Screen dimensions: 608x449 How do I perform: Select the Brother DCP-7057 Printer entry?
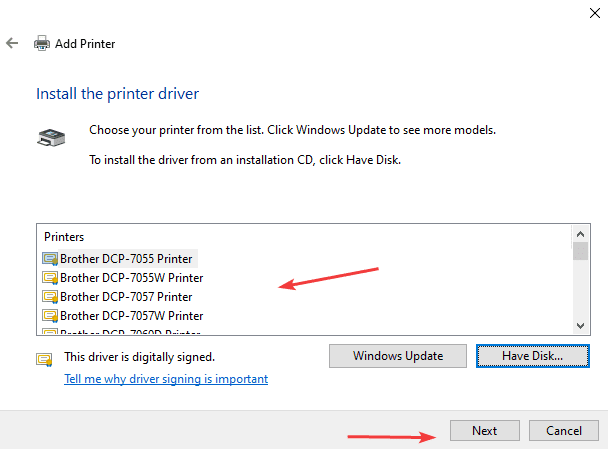coord(126,297)
